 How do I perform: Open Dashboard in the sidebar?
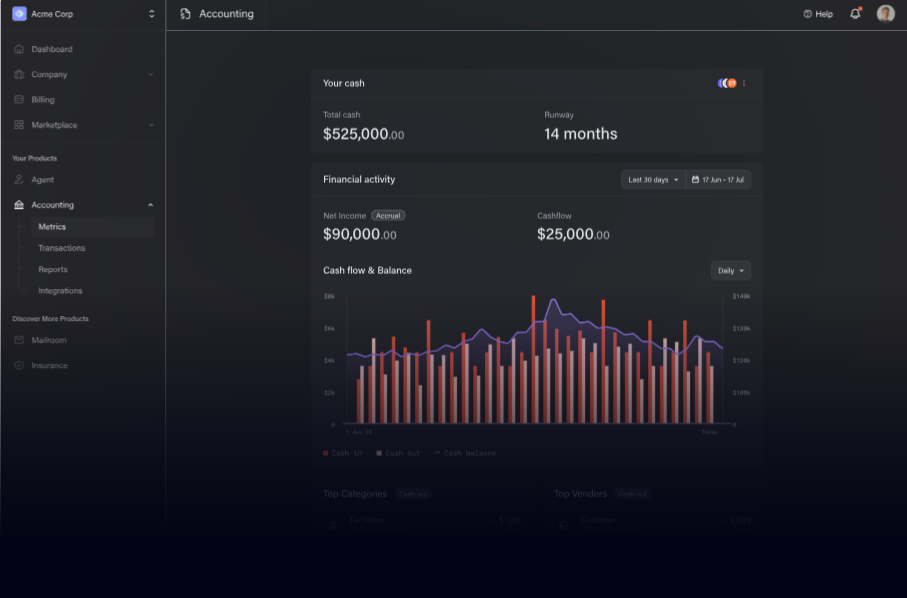pos(52,49)
